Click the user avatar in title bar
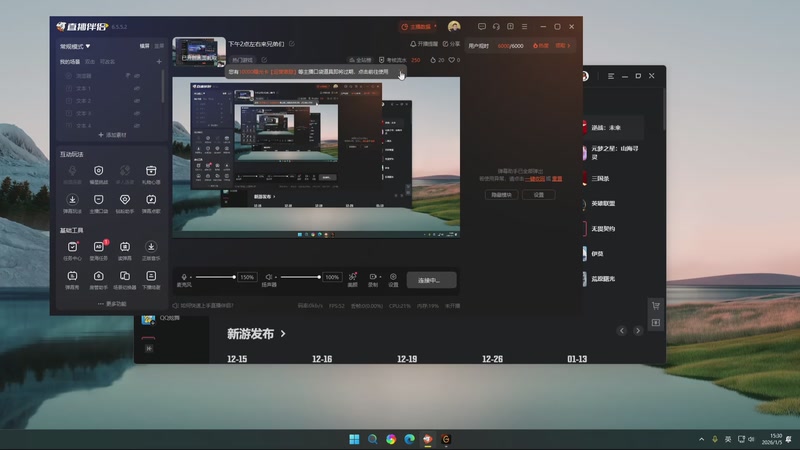This screenshot has height=450, width=800. pos(454,27)
